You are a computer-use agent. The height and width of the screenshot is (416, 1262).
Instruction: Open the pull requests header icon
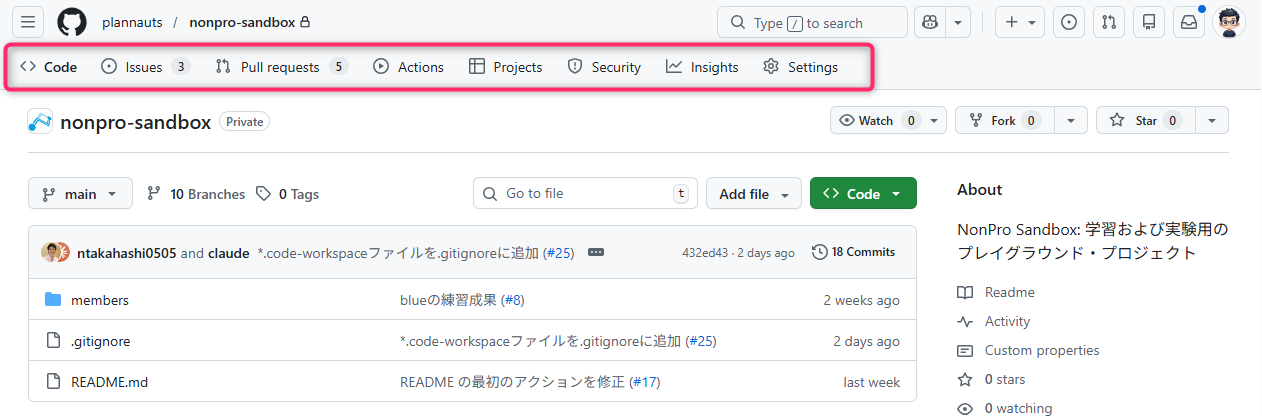point(1109,22)
